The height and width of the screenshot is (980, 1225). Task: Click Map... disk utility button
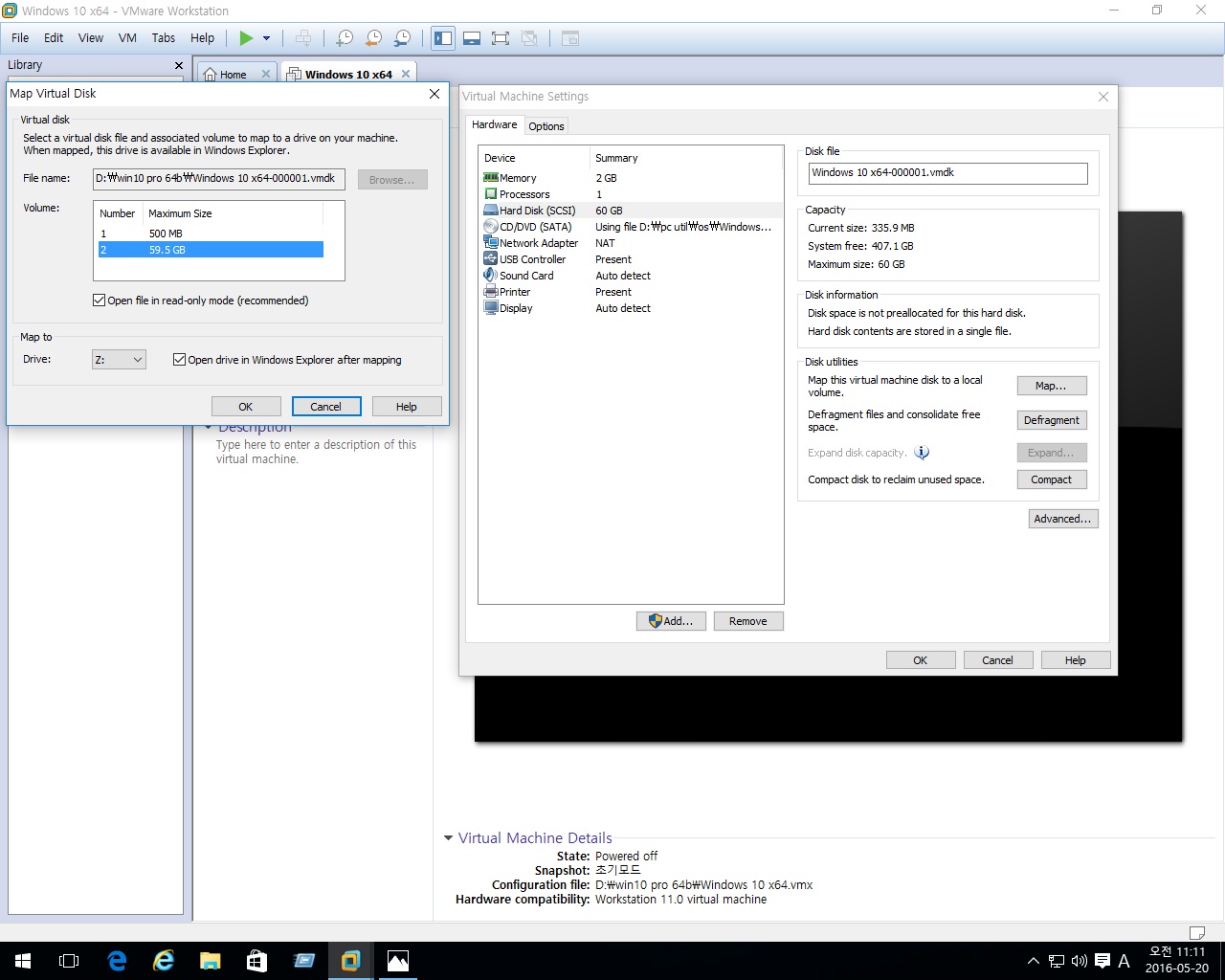[1052, 386]
